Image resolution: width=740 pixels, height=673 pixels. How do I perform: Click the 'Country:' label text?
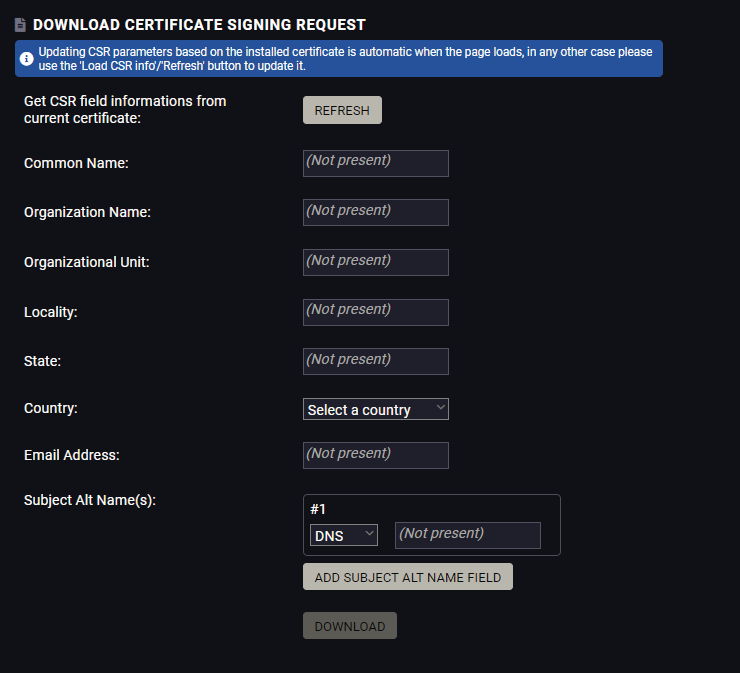51,408
